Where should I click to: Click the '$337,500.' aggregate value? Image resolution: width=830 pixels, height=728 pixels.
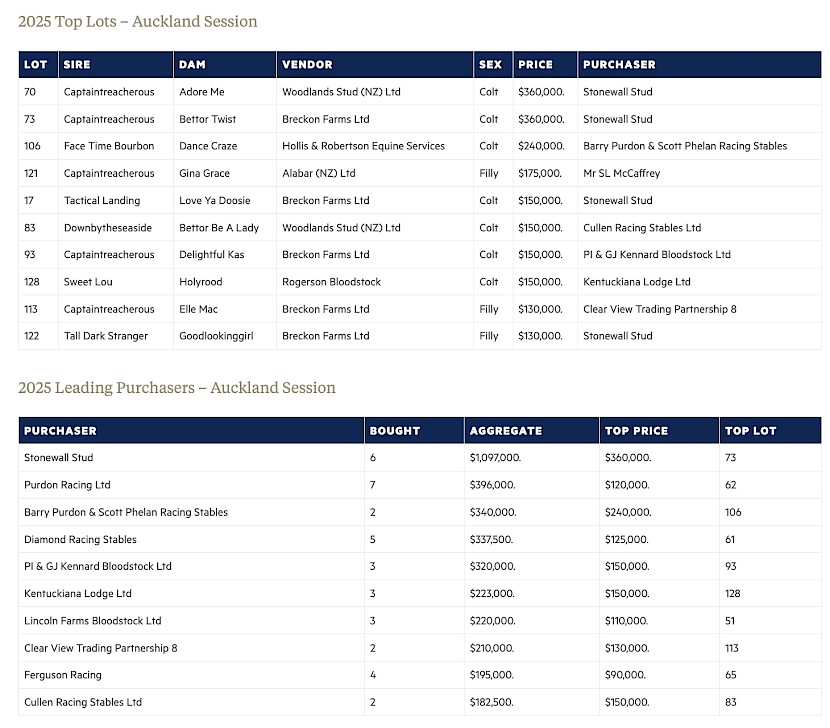491,540
